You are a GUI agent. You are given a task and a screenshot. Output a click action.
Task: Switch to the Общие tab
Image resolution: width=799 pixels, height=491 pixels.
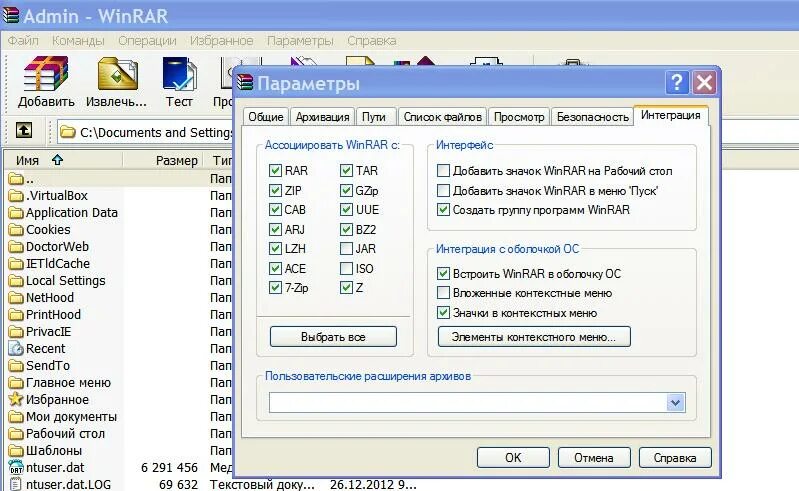click(265, 117)
